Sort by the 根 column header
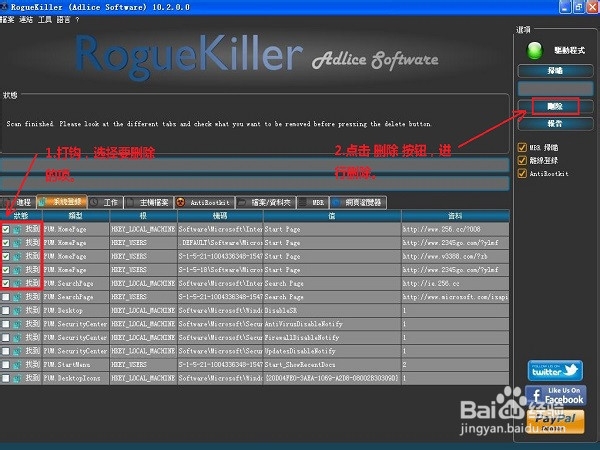The height and width of the screenshot is (450, 600). (x=143, y=216)
